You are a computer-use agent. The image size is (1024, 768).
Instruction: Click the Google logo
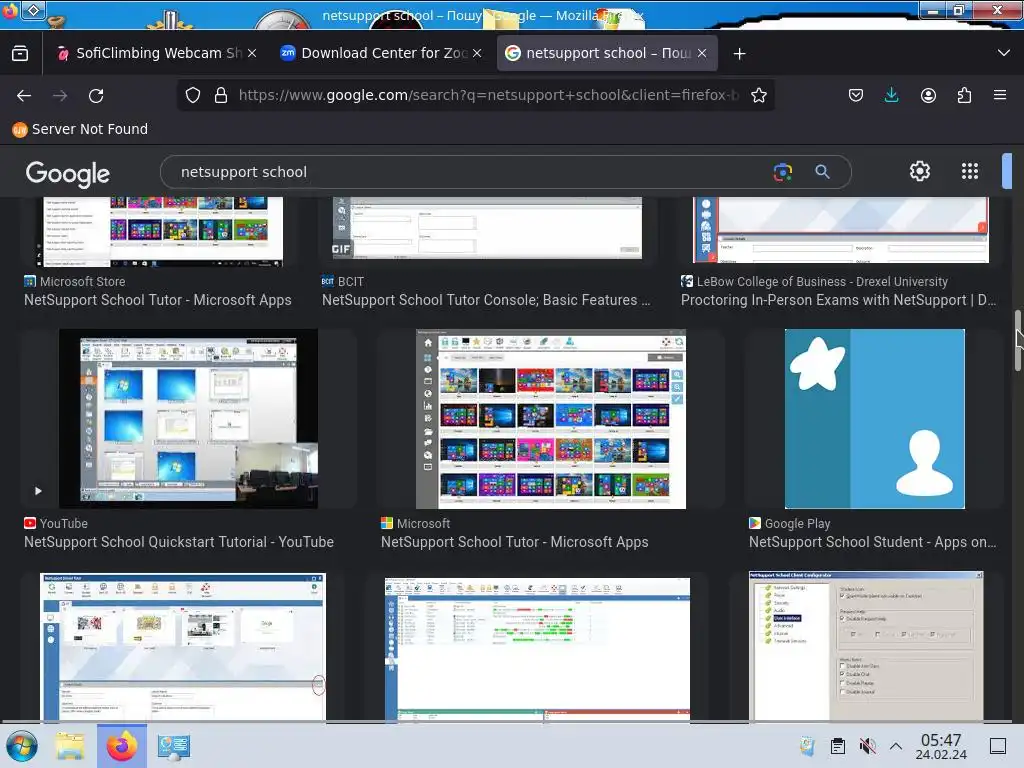(x=68, y=173)
